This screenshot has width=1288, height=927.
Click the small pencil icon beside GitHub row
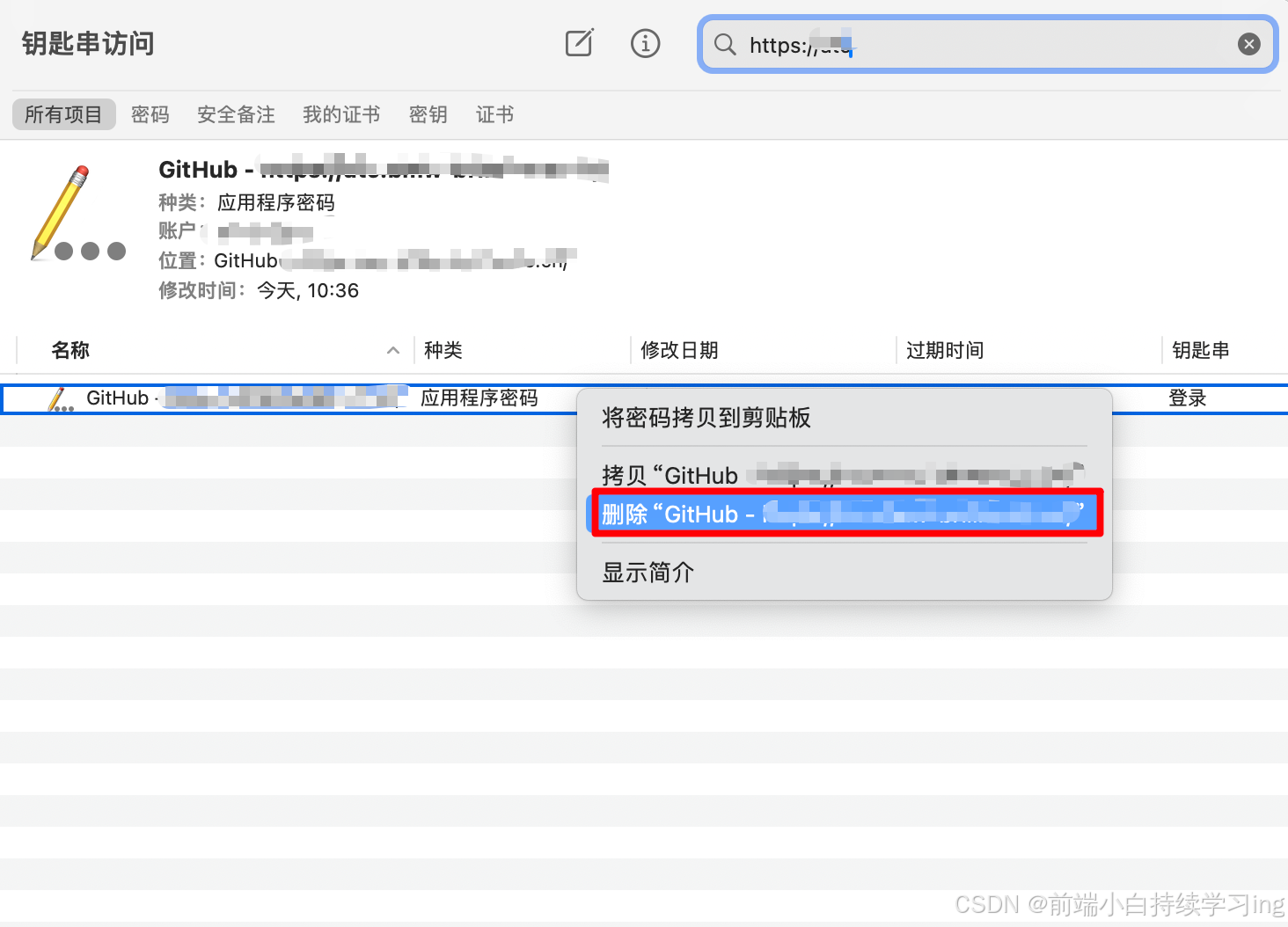click(58, 398)
